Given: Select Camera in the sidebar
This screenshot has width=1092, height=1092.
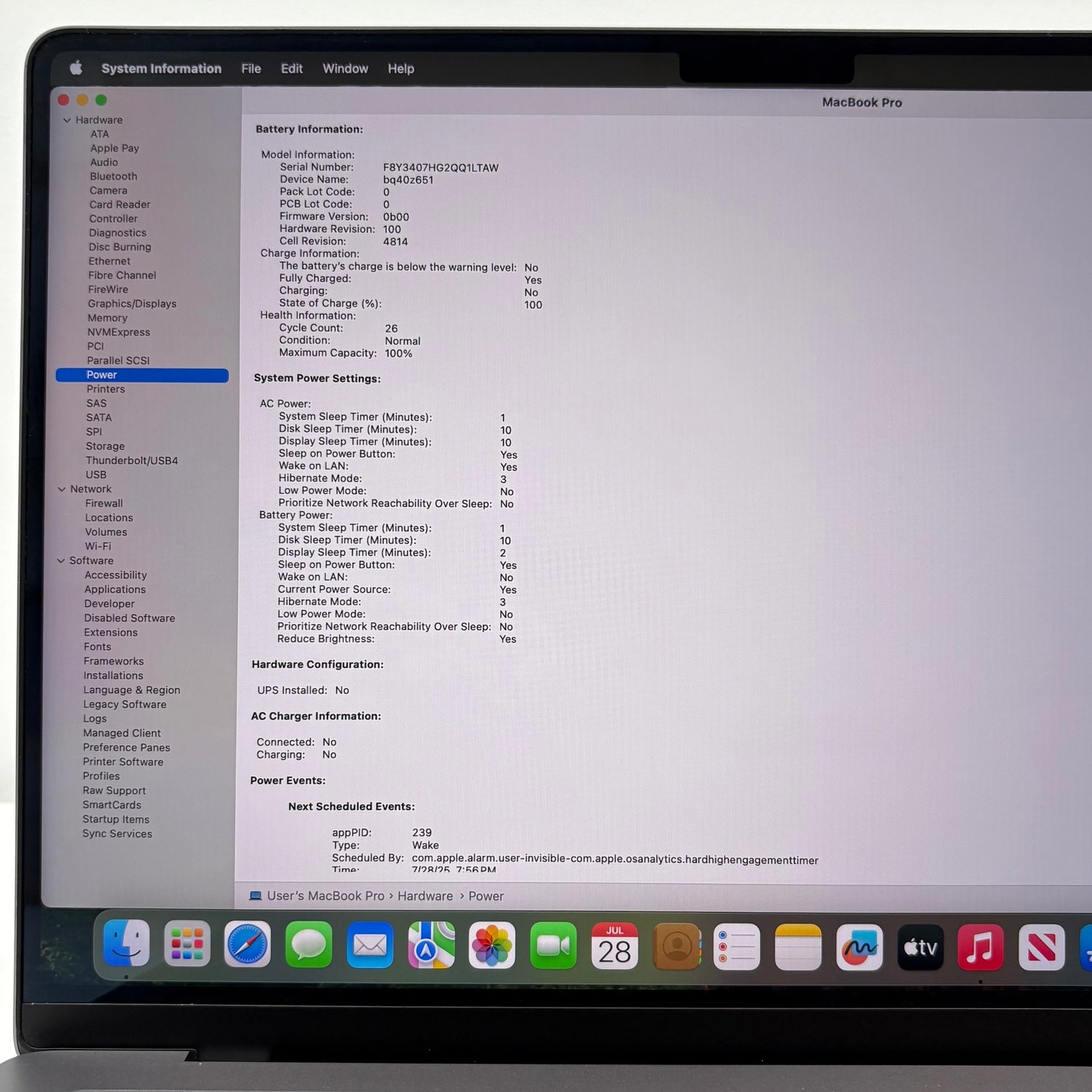Looking at the screenshot, I should click(x=108, y=191).
